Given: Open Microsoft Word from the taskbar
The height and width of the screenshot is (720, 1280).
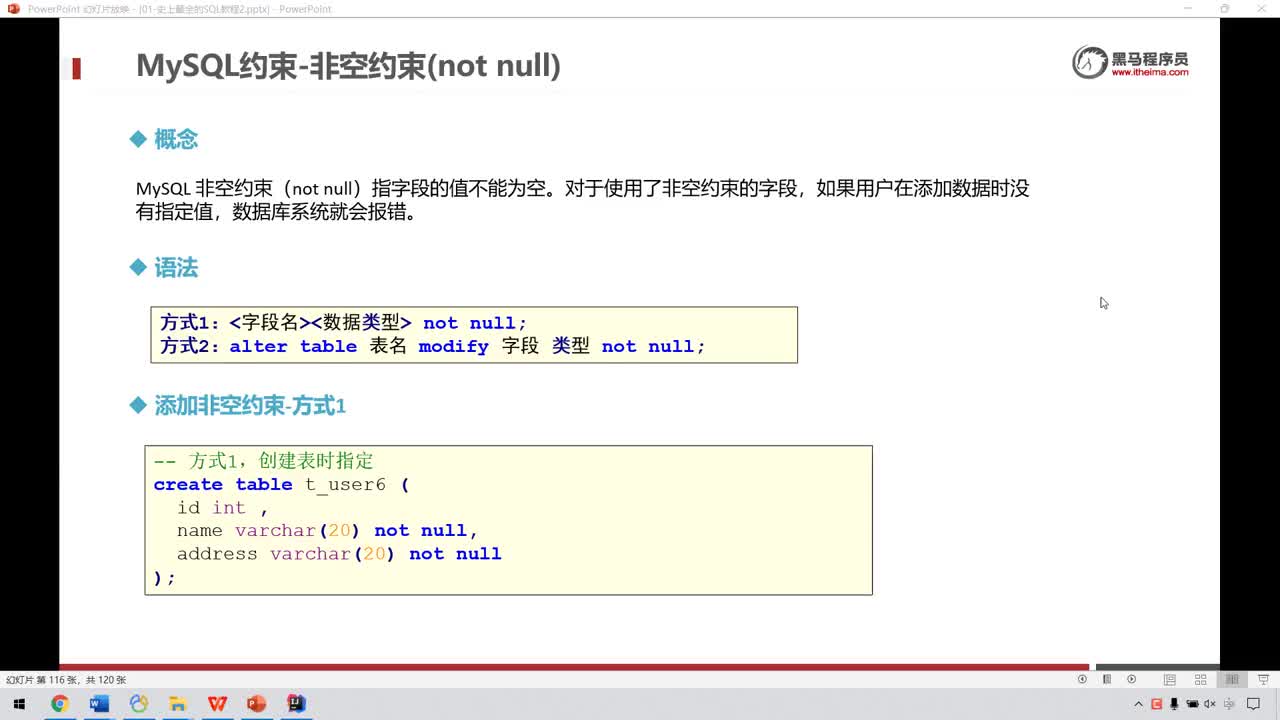Looking at the screenshot, I should [x=99, y=704].
